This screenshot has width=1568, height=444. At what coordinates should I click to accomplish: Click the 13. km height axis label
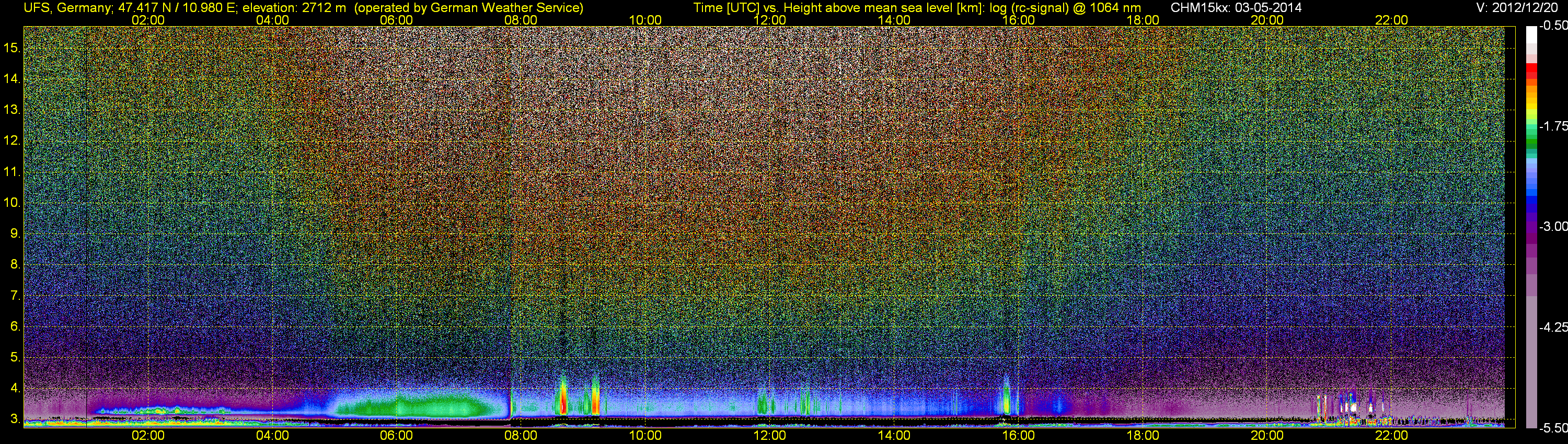(x=12, y=110)
